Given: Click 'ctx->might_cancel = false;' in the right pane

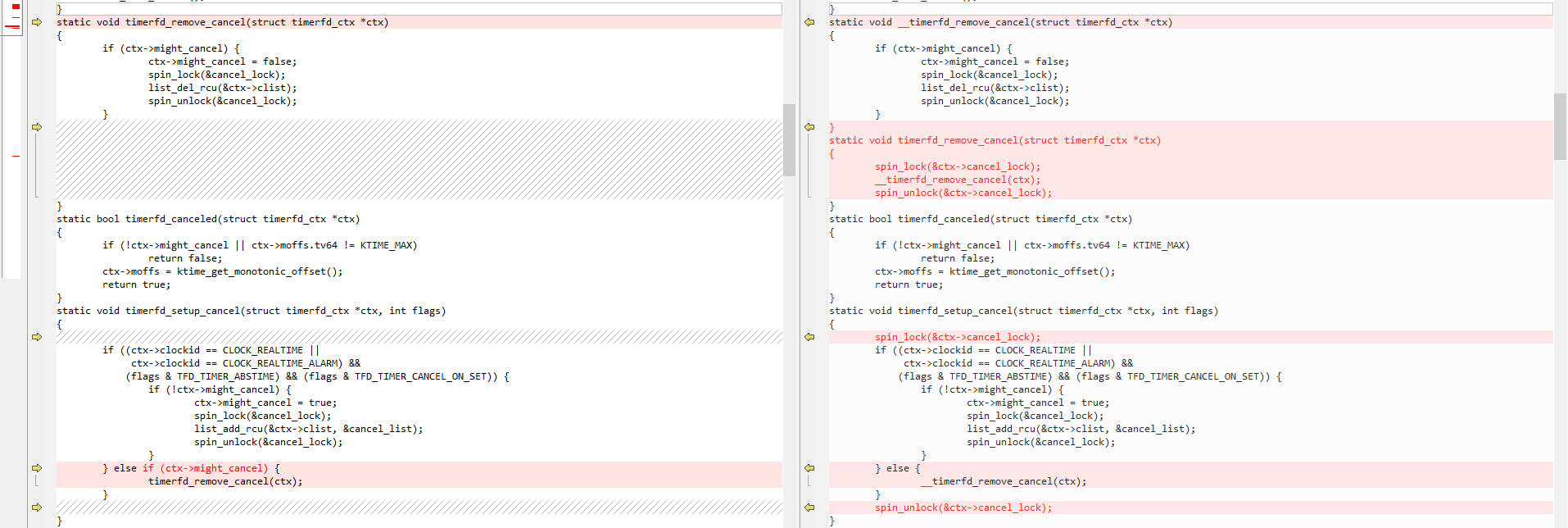Looking at the screenshot, I should 995,61.
